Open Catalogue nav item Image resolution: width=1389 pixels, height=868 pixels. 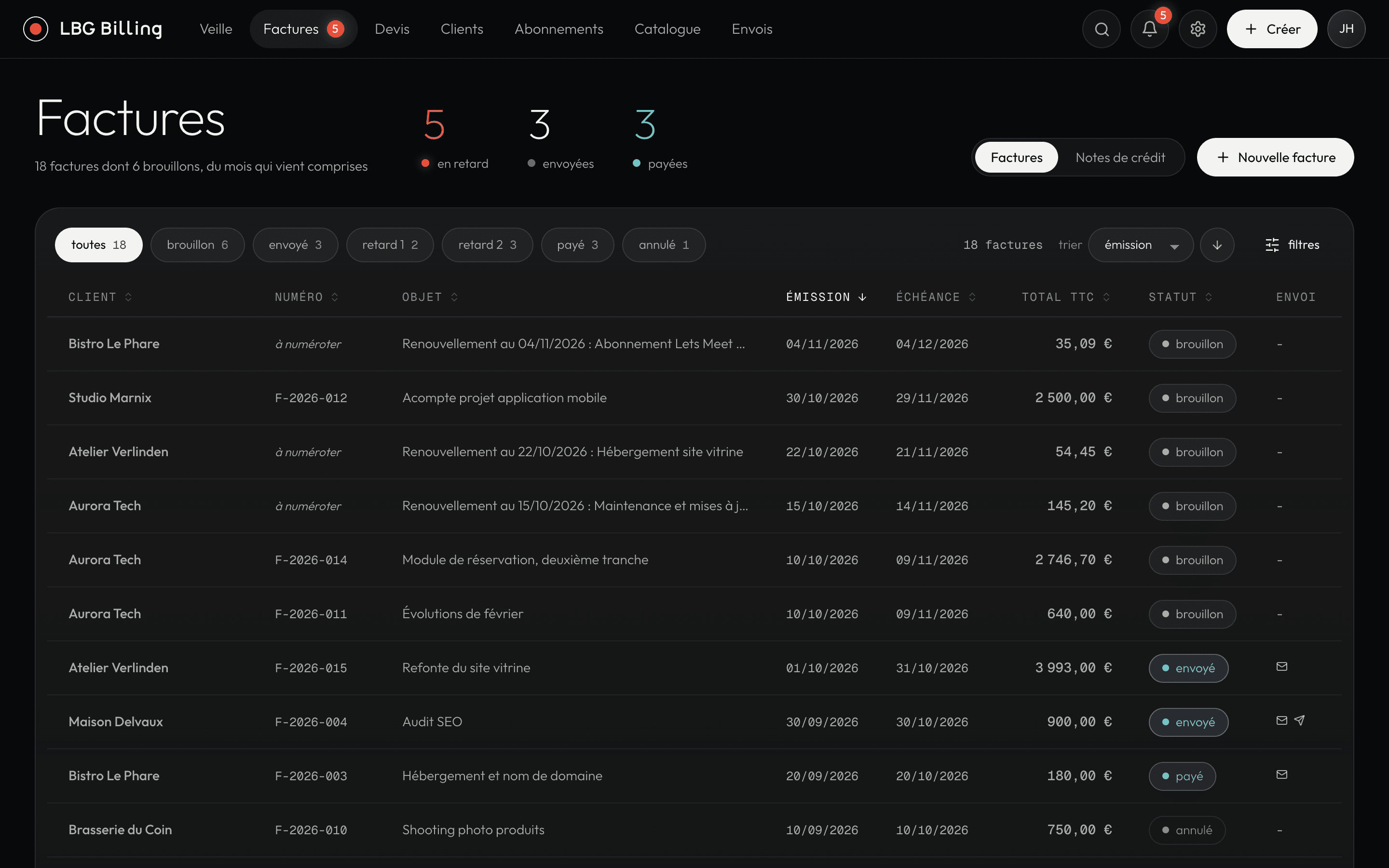click(x=667, y=29)
